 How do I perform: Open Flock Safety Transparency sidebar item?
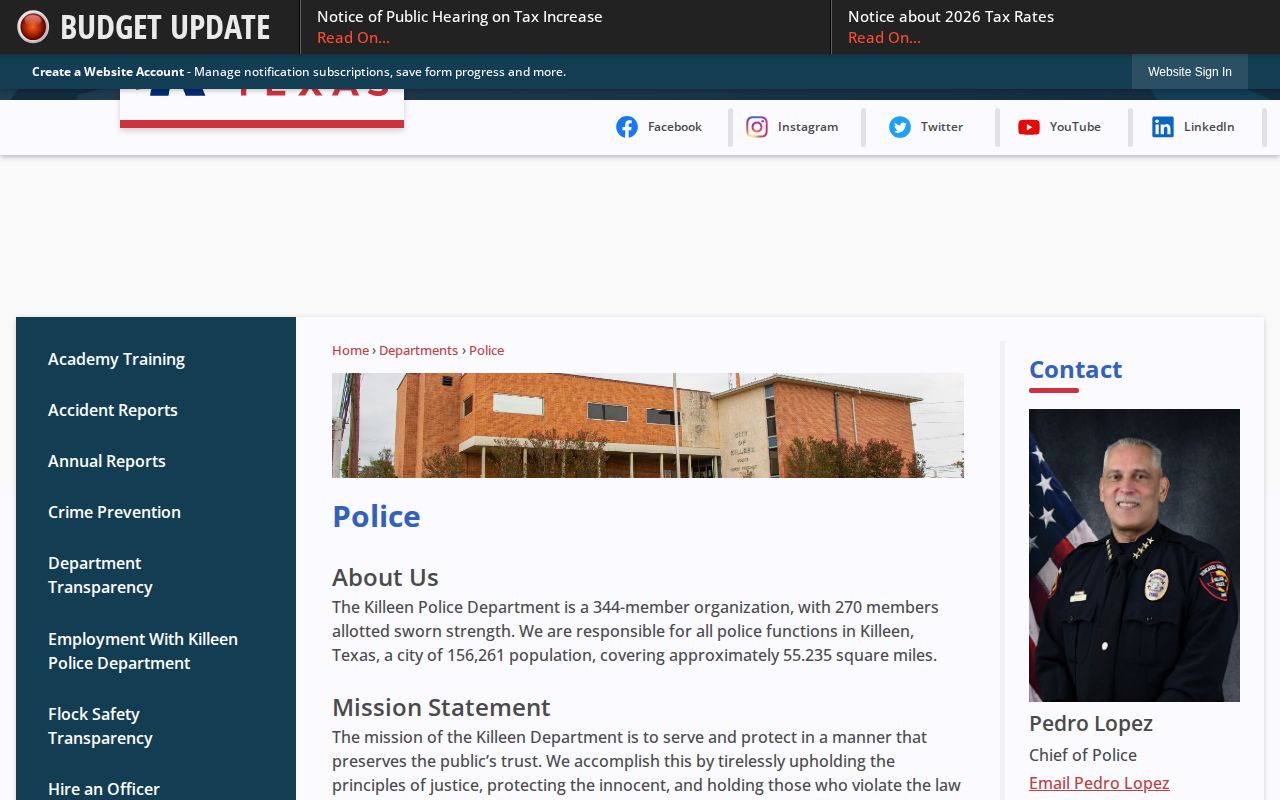100,726
